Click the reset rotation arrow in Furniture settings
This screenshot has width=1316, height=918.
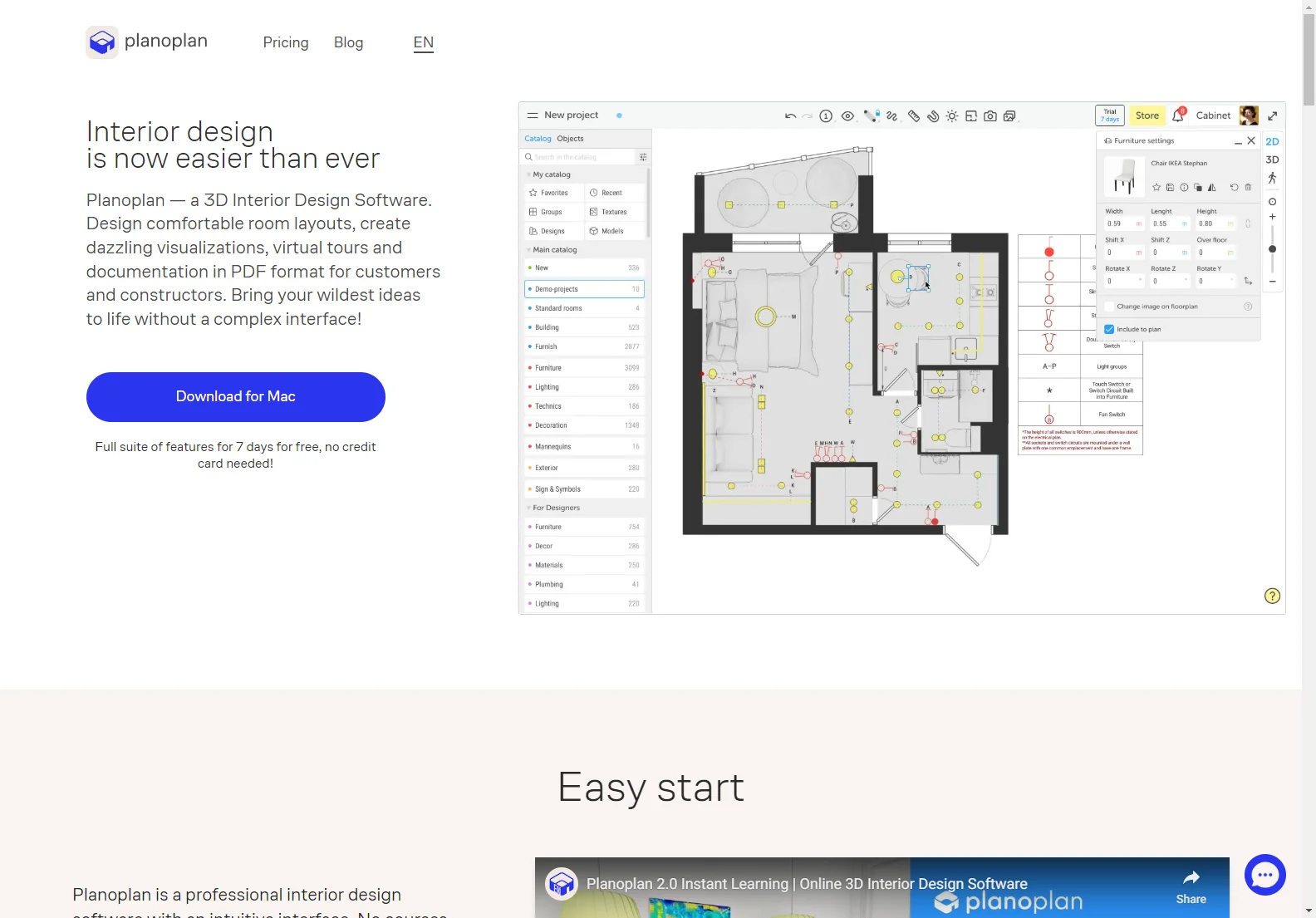tap(1234, 188)
